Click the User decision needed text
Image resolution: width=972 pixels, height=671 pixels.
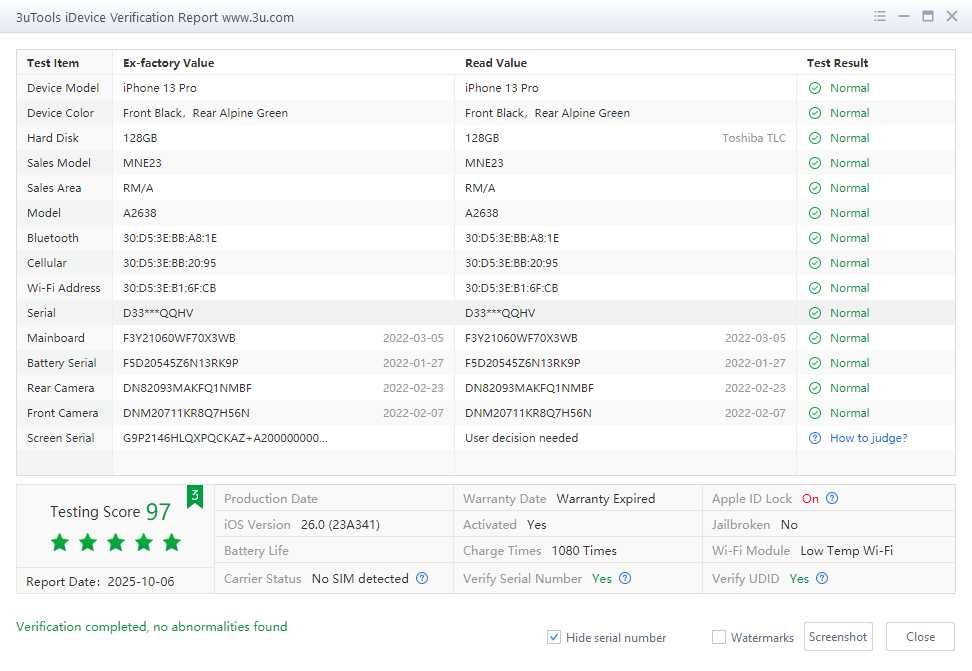[521, 438]
